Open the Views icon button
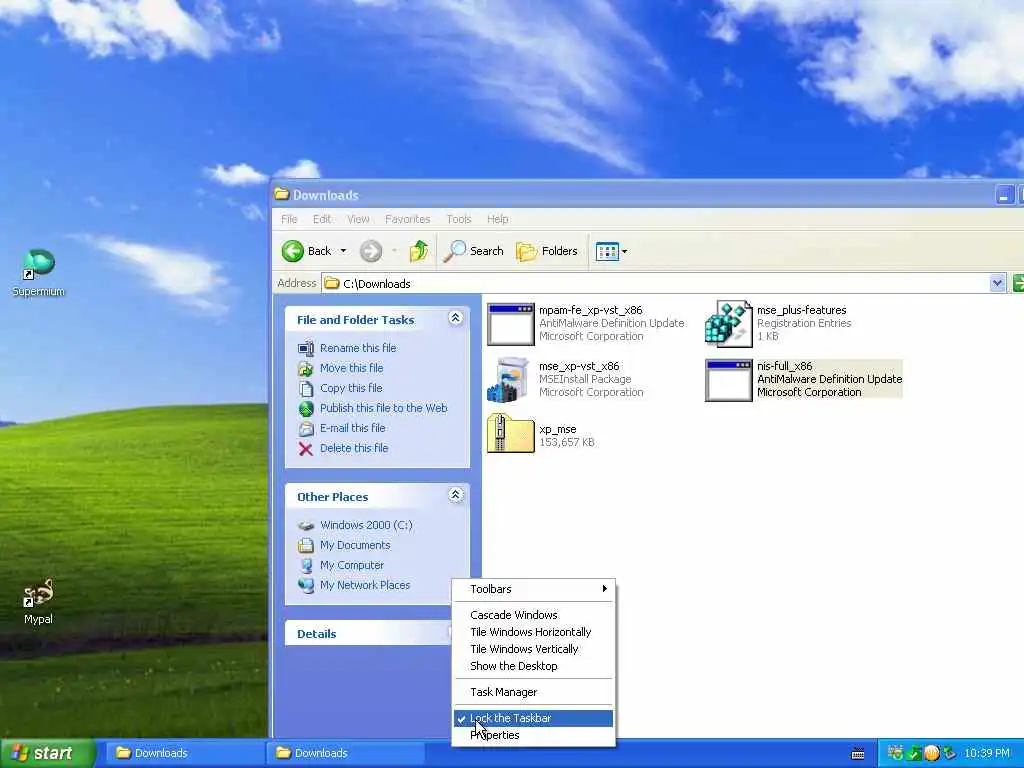 coord(607,251)
